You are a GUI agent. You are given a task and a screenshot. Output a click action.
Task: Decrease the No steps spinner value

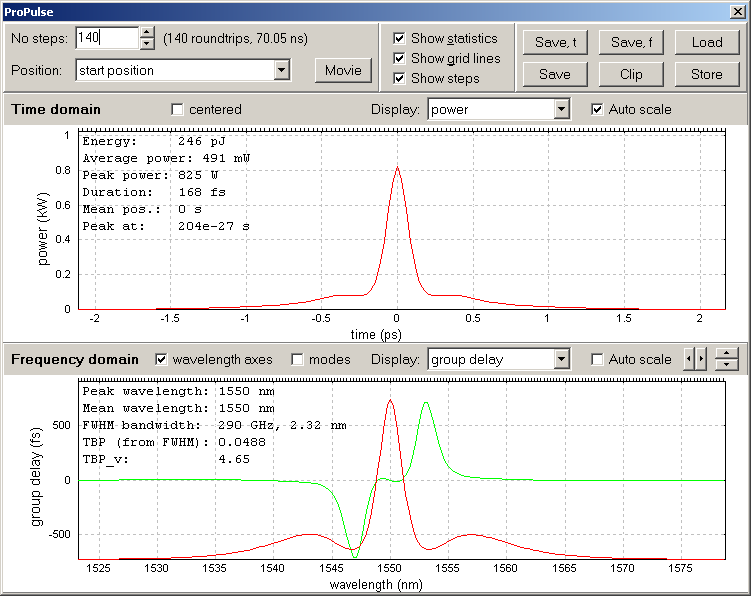[148, 44]
